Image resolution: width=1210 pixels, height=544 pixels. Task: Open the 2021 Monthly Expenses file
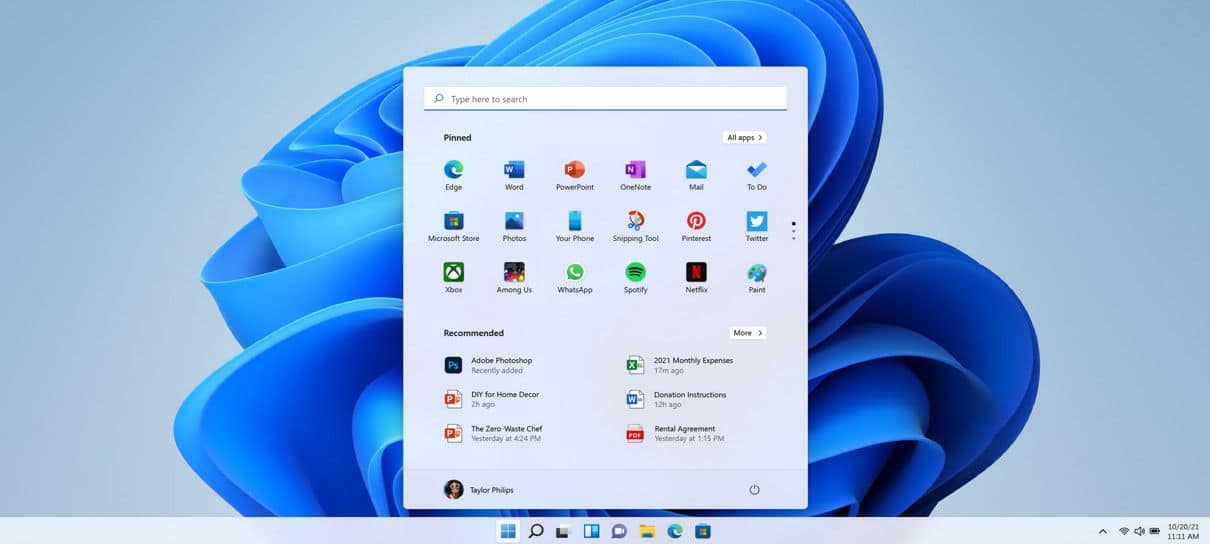tap(681, 365)
